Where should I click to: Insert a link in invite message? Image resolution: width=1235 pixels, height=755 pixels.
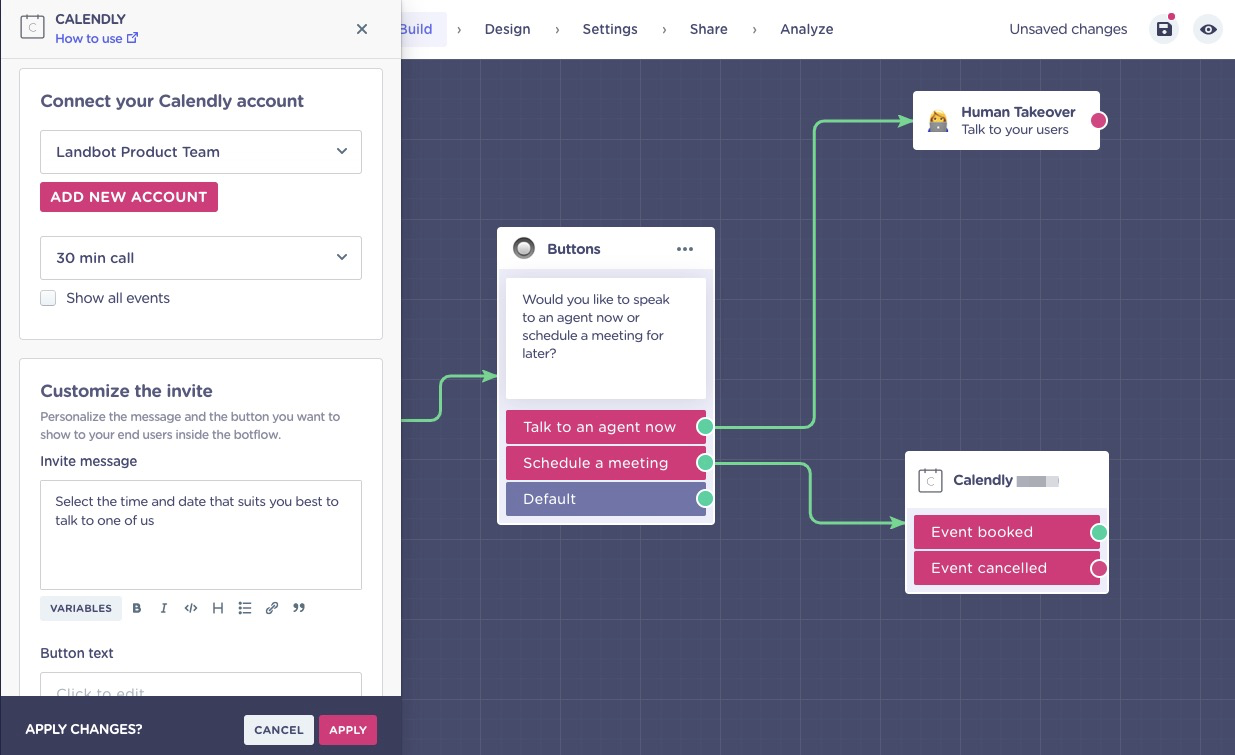tap(272, 608)
